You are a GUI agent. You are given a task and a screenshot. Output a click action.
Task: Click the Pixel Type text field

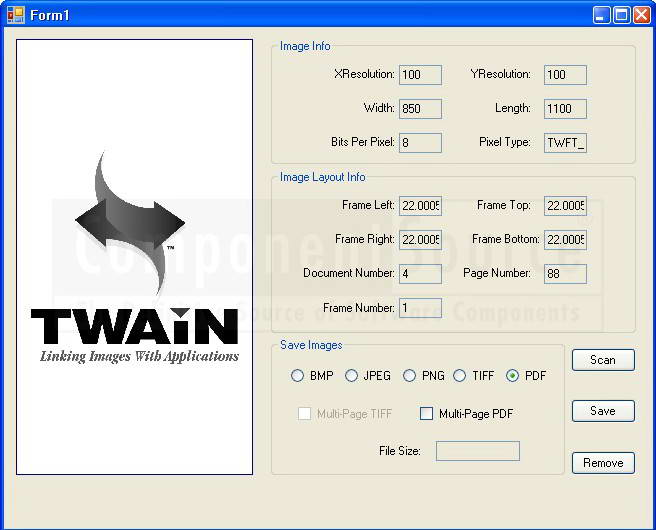(565, 143)
